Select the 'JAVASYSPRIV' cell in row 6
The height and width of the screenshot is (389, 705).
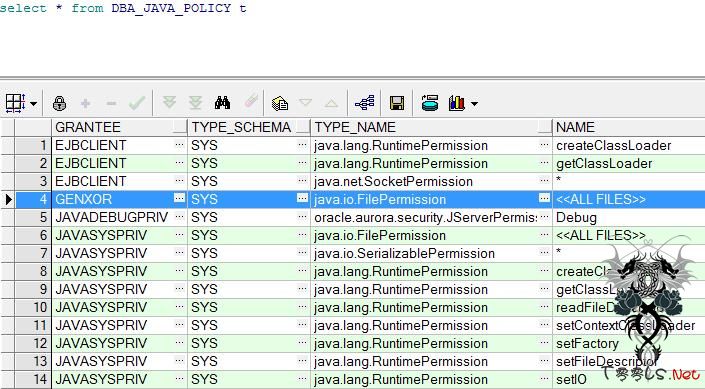click(x=119, y=235)
